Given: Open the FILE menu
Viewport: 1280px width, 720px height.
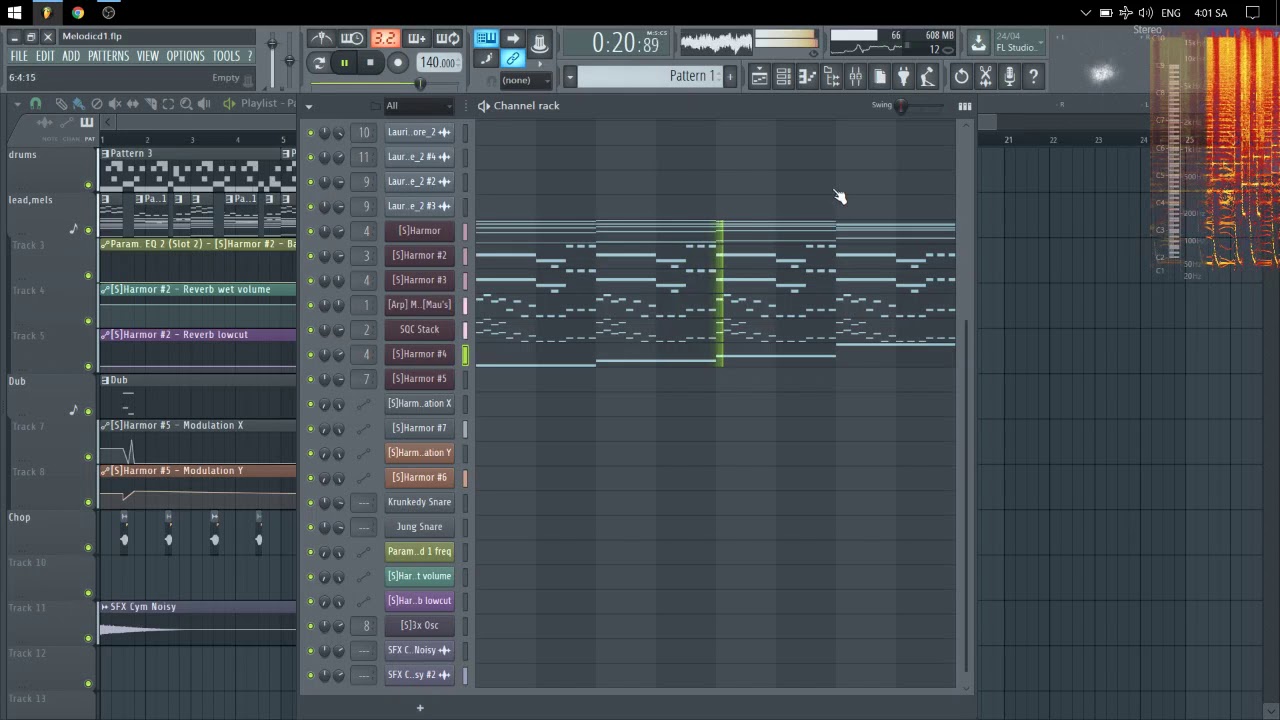Looking at the screenshot, I should point(19,57).
